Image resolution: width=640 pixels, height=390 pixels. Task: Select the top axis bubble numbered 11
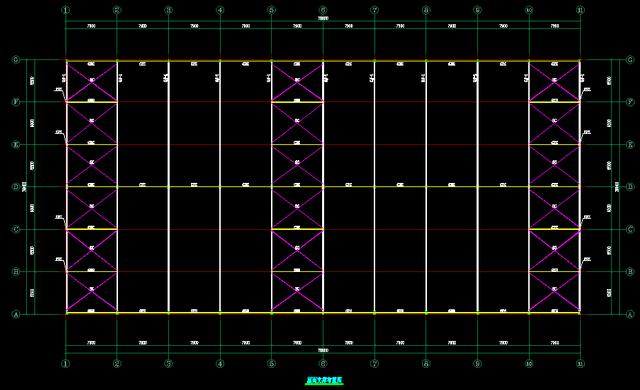pos(580,10)
